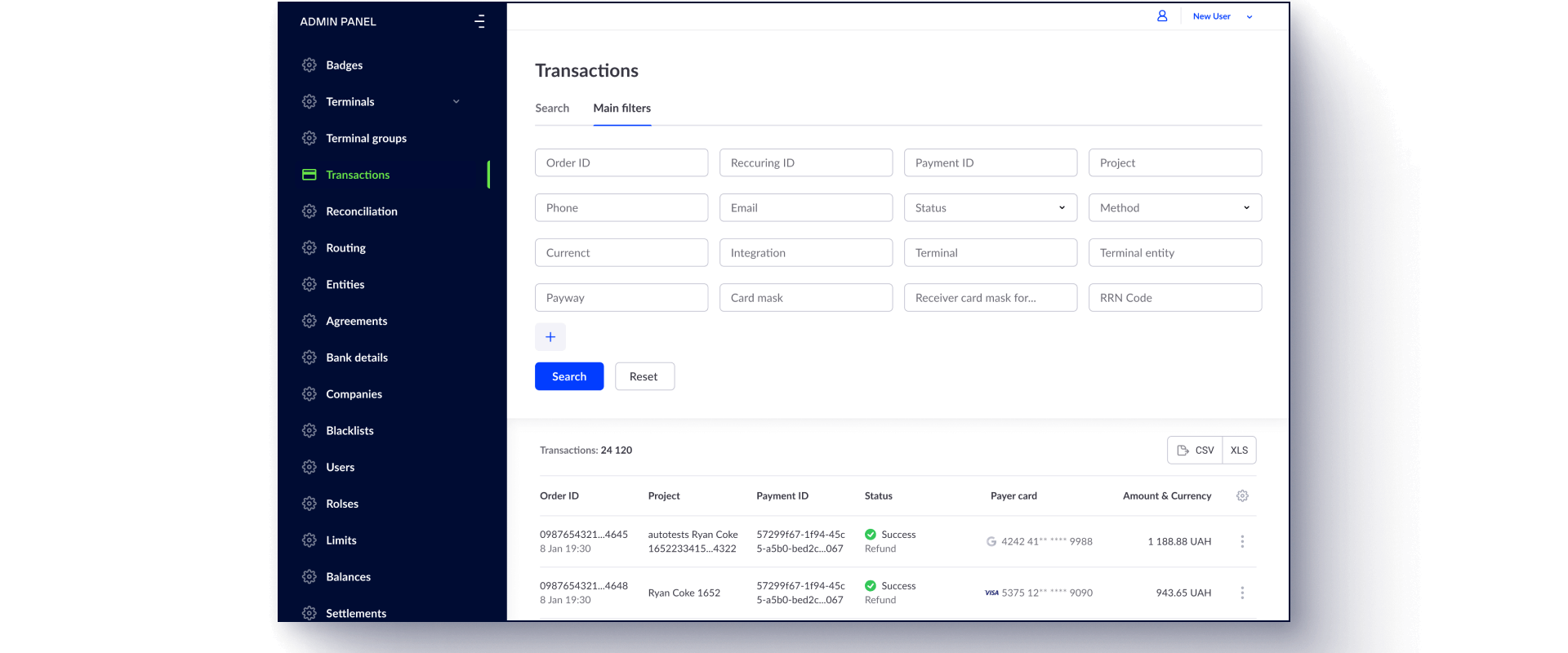Open row actions for 1 188.88 UAH transaction
The width and height of the screenshot is (1568, 653).
pyautogui.click(x=1242, y=542)
